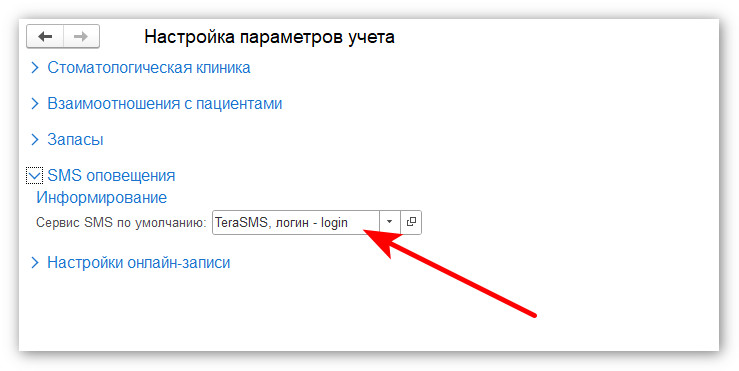Expand the Запасы section chevron
This screenshot has width=739, height=371.
pyautogui.click(x=34, y=140)
